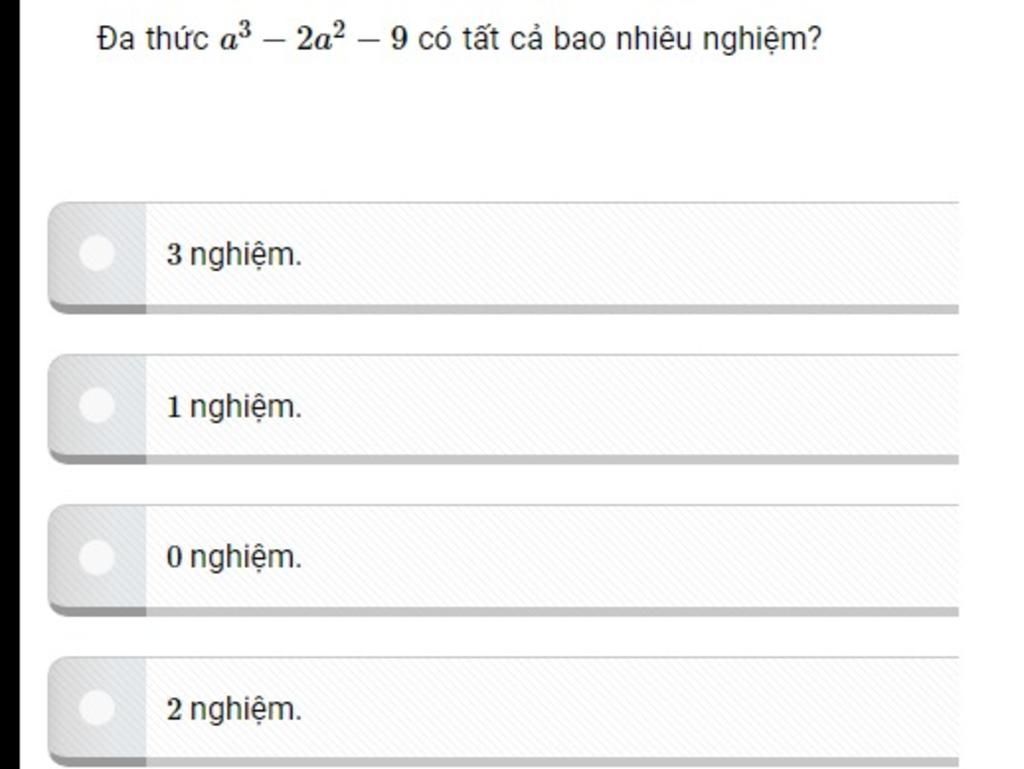Click the digit 3 in first answer
This screenshot has width=1024, height=769.
[x=174, y=254]
